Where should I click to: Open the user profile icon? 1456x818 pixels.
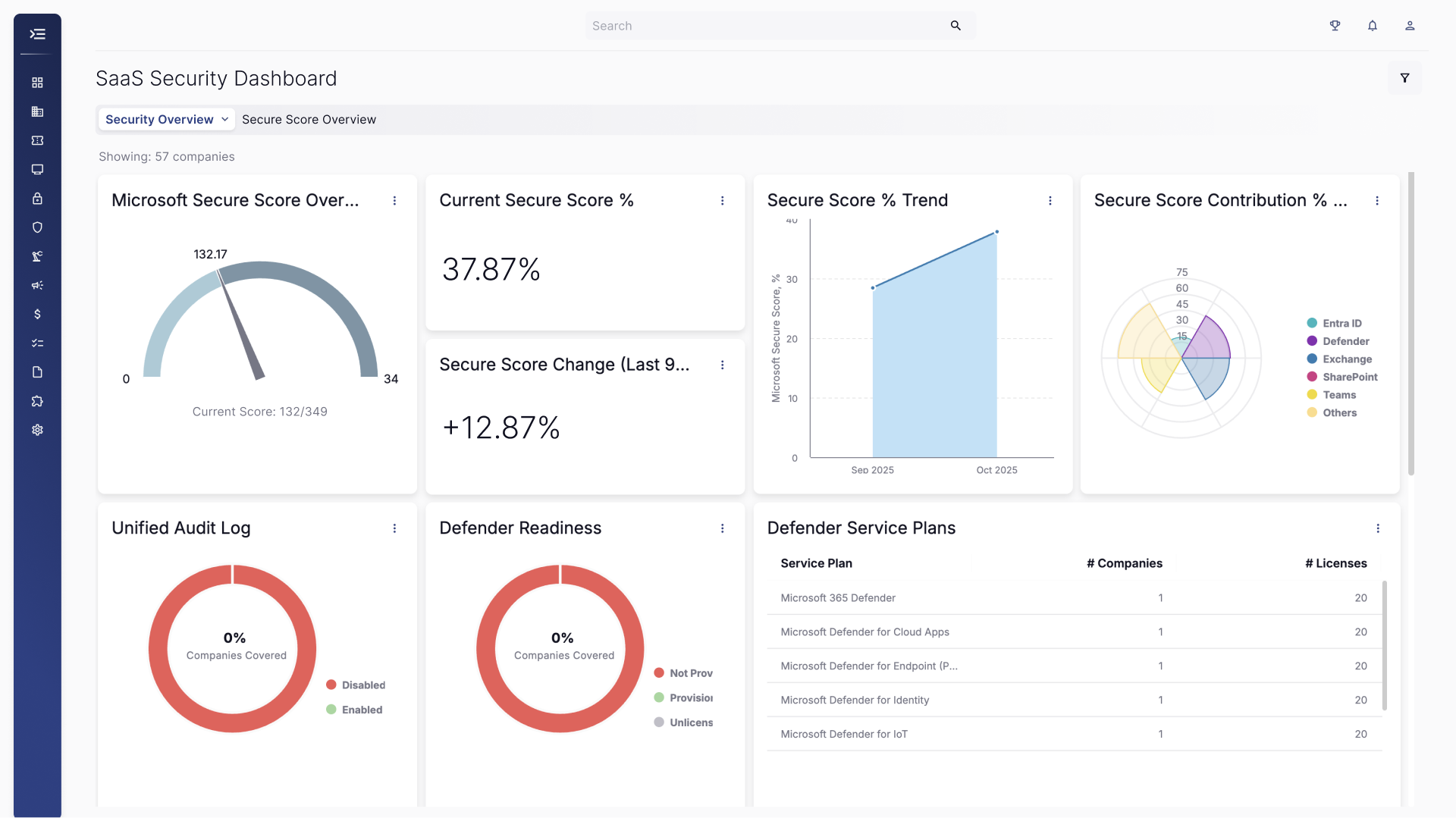[x=1410, y=26]
